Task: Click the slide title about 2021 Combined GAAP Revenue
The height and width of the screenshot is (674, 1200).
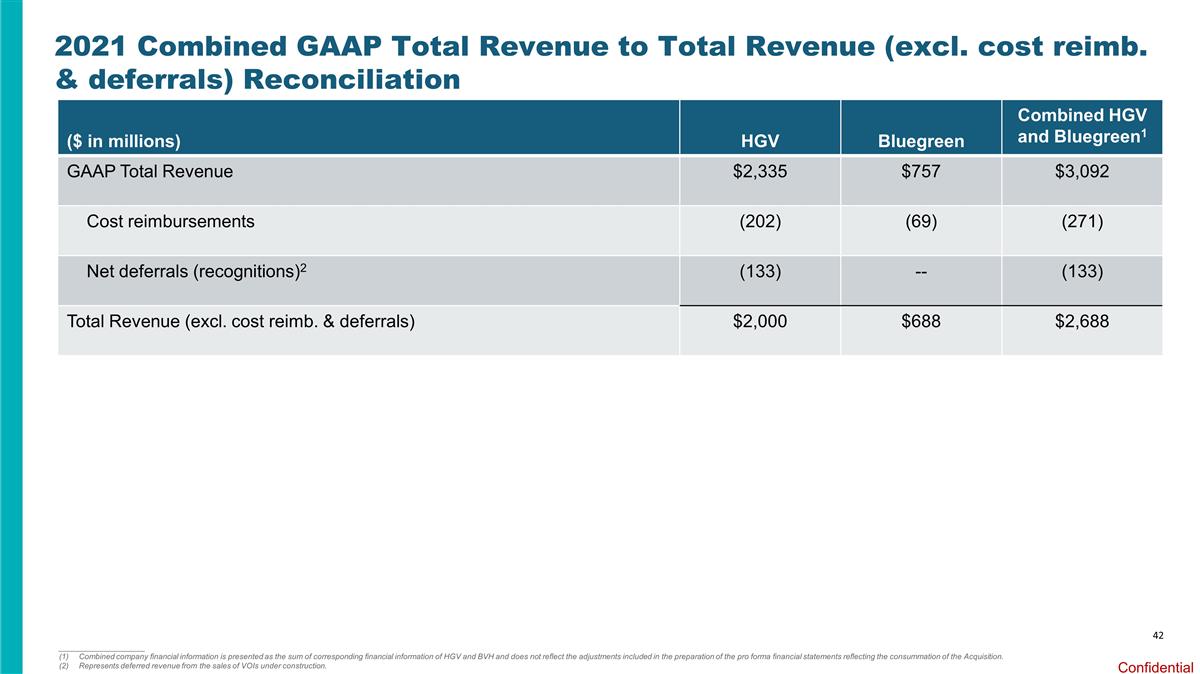Action: tap(600, 61)
